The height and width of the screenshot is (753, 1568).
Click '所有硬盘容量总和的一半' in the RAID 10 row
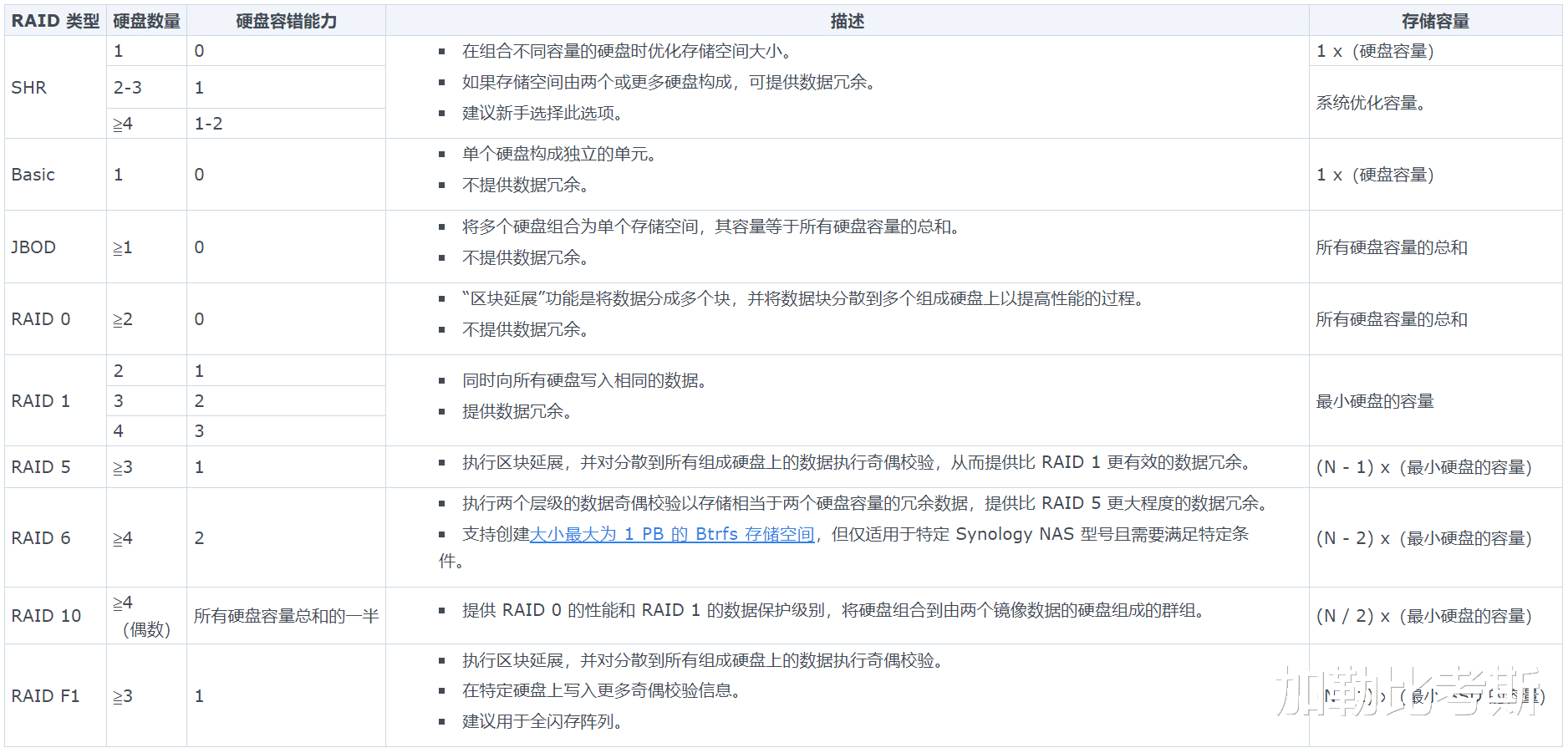(x=286, y=616)
